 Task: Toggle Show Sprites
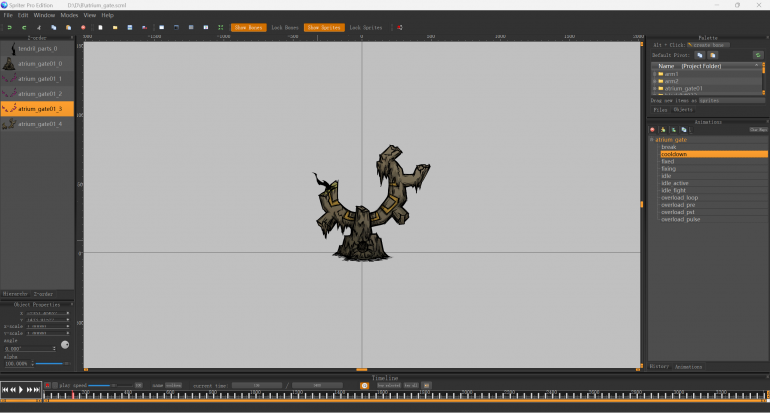pos(324,28)
